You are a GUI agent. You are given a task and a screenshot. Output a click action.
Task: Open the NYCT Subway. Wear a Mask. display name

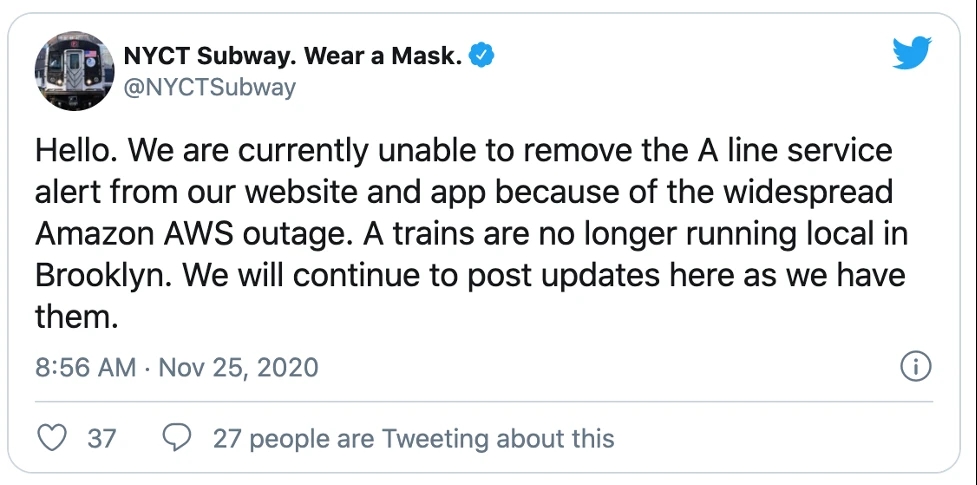pos(293,57)
